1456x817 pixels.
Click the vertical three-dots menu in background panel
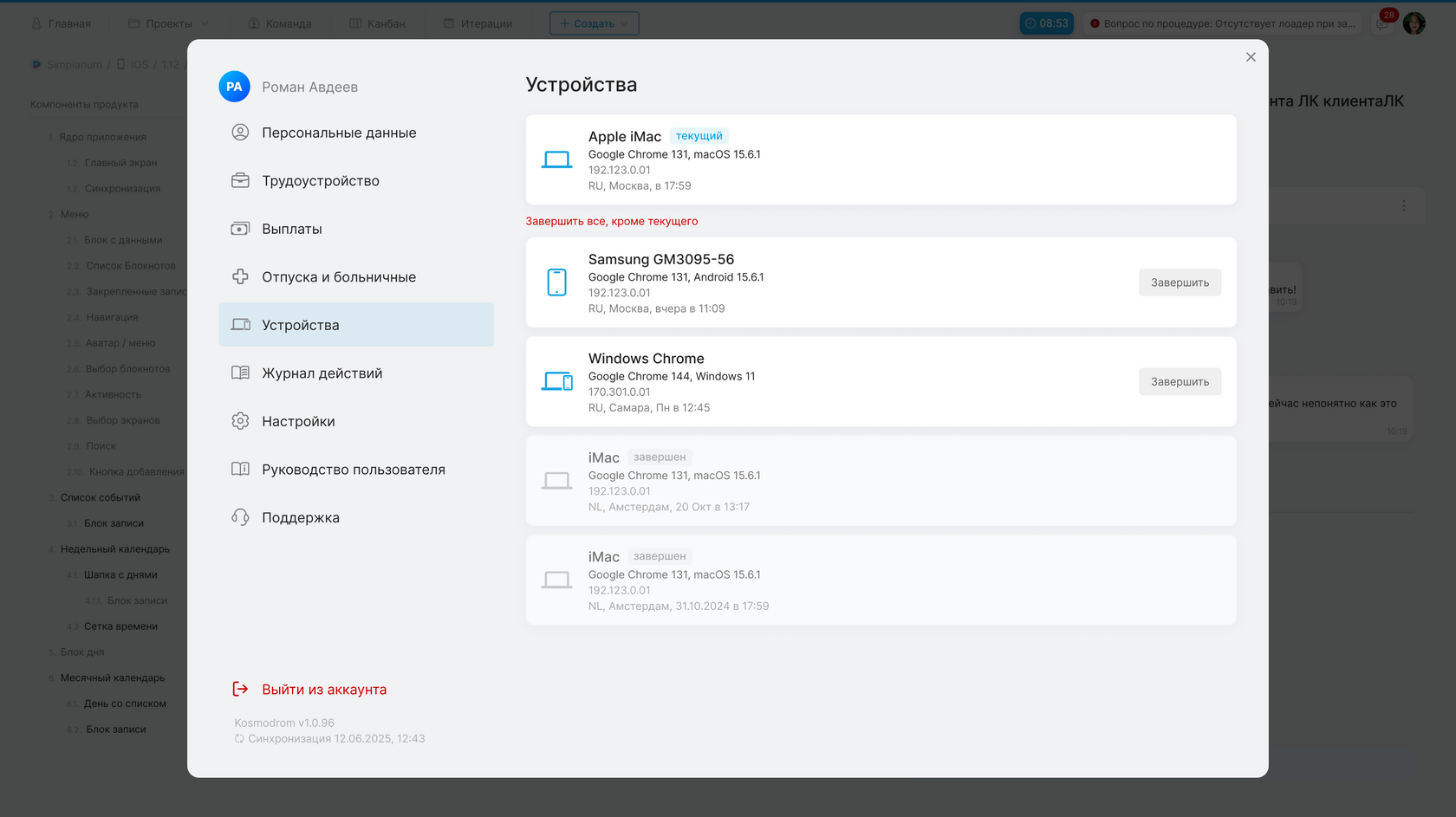click(1404, 205)
